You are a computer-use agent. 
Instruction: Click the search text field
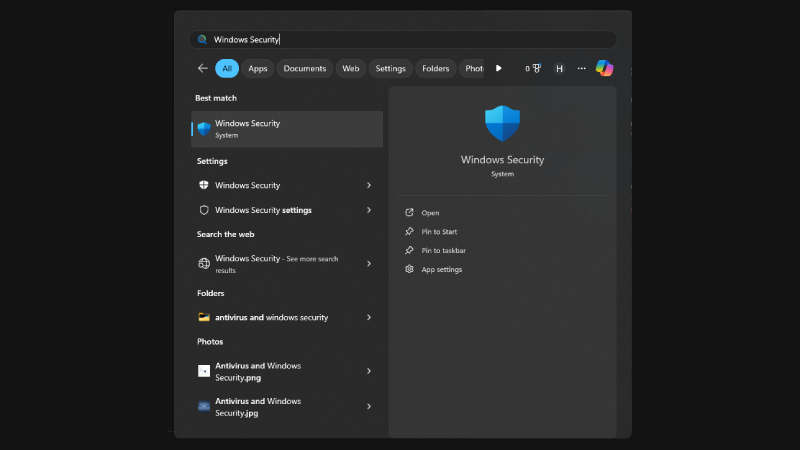(403, 39)
